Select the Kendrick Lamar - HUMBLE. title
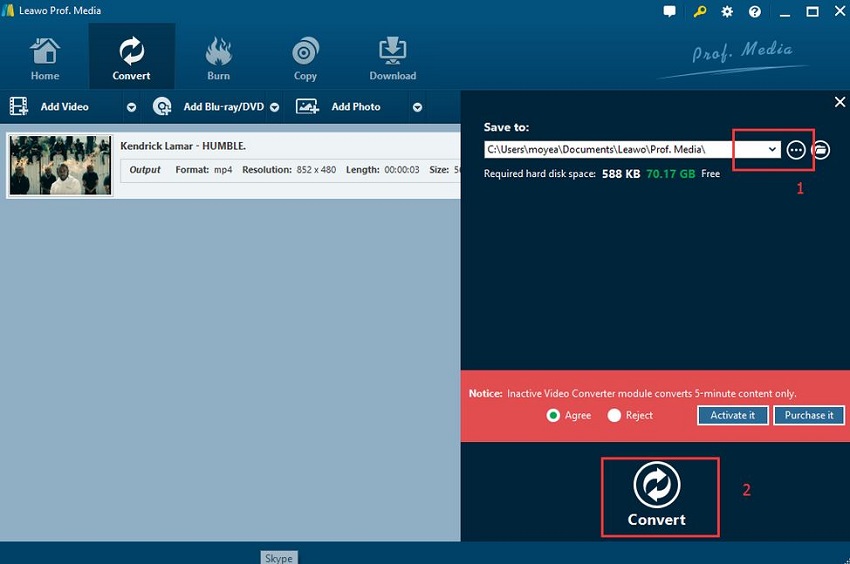The width and height of the screenshot is (850, 564). (183, 146)
